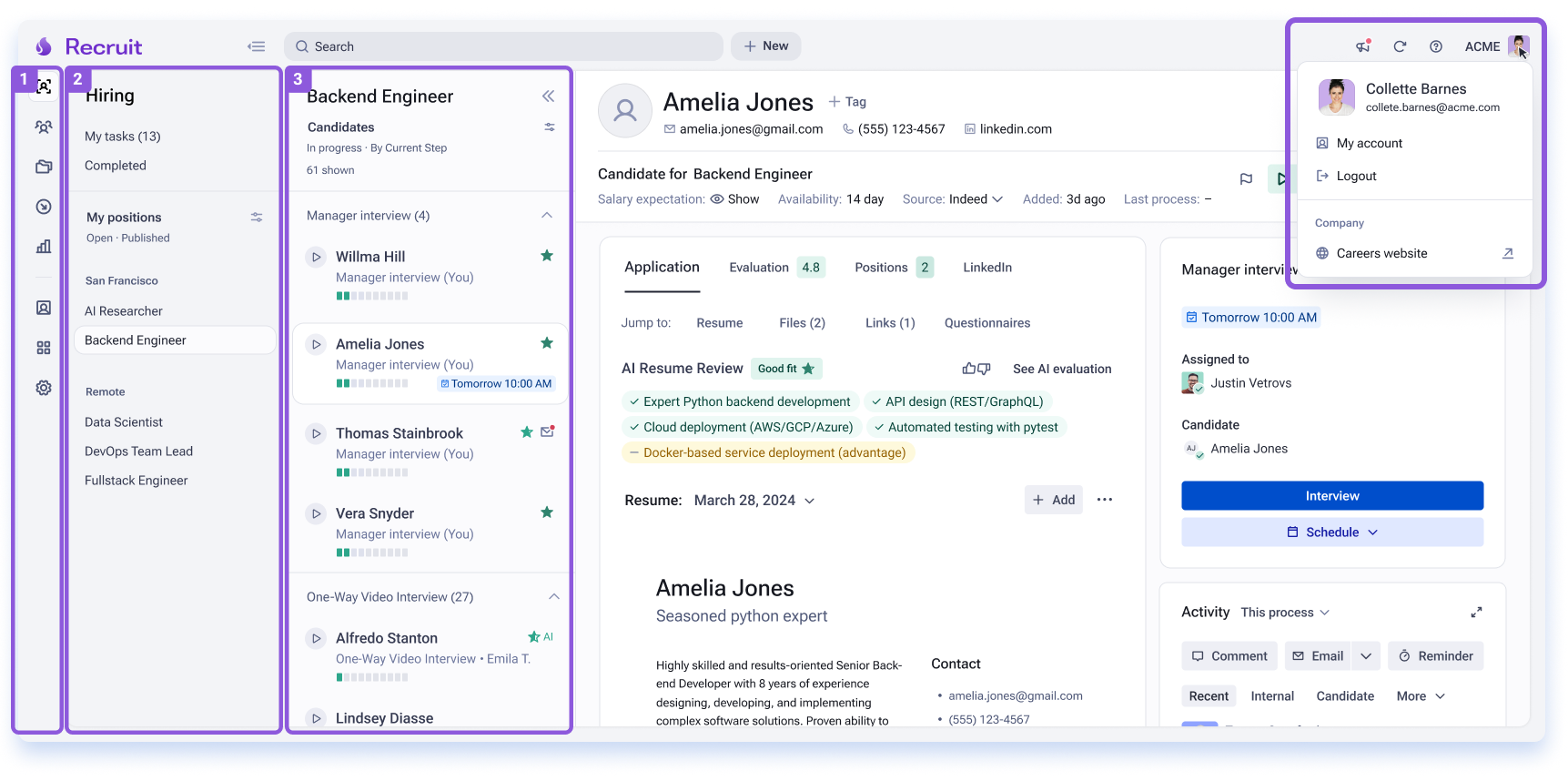Open the More activity filter dropdown

[1421, 696]
